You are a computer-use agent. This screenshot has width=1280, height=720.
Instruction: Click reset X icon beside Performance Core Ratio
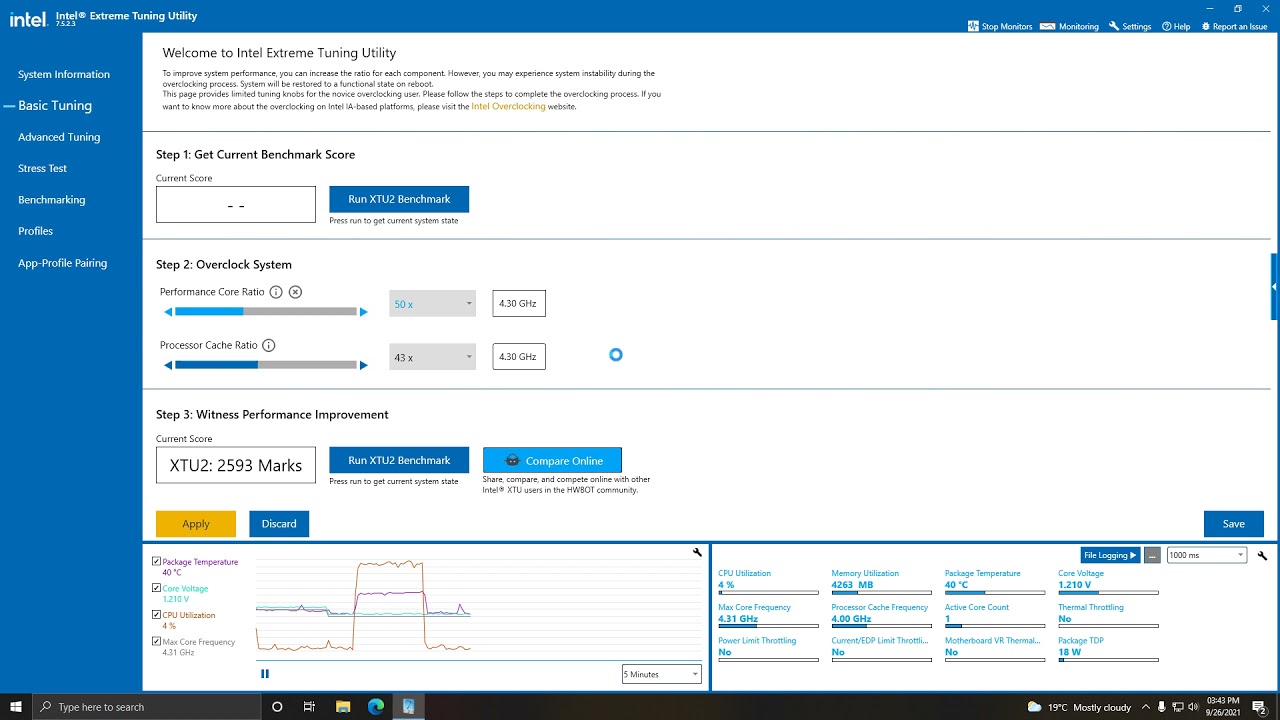(x=295, y=292)
